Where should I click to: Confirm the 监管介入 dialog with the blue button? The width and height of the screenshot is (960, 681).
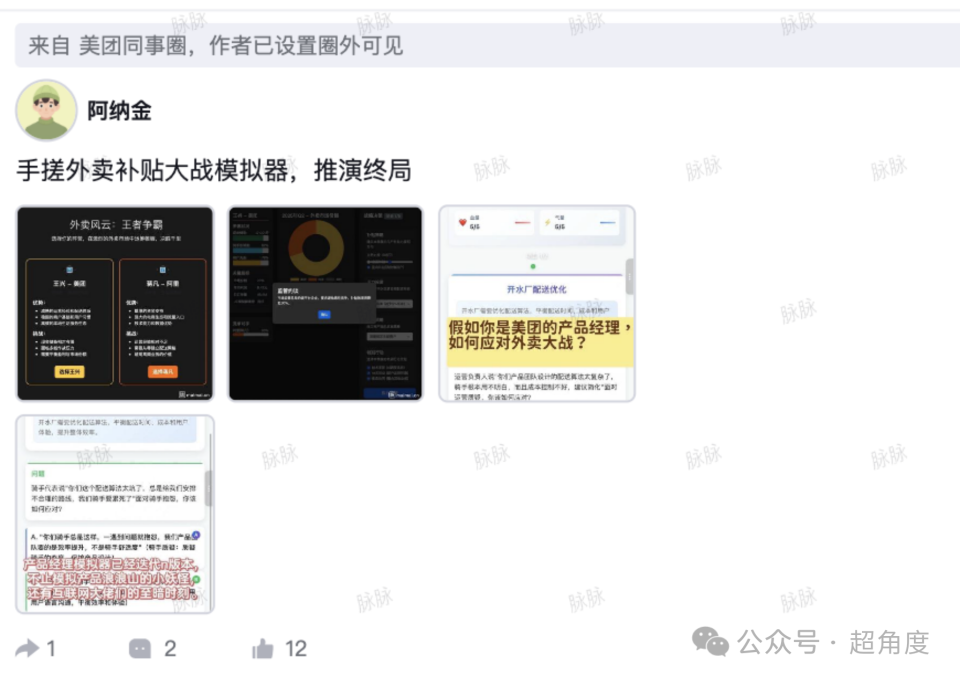click(x=326, y=315)
